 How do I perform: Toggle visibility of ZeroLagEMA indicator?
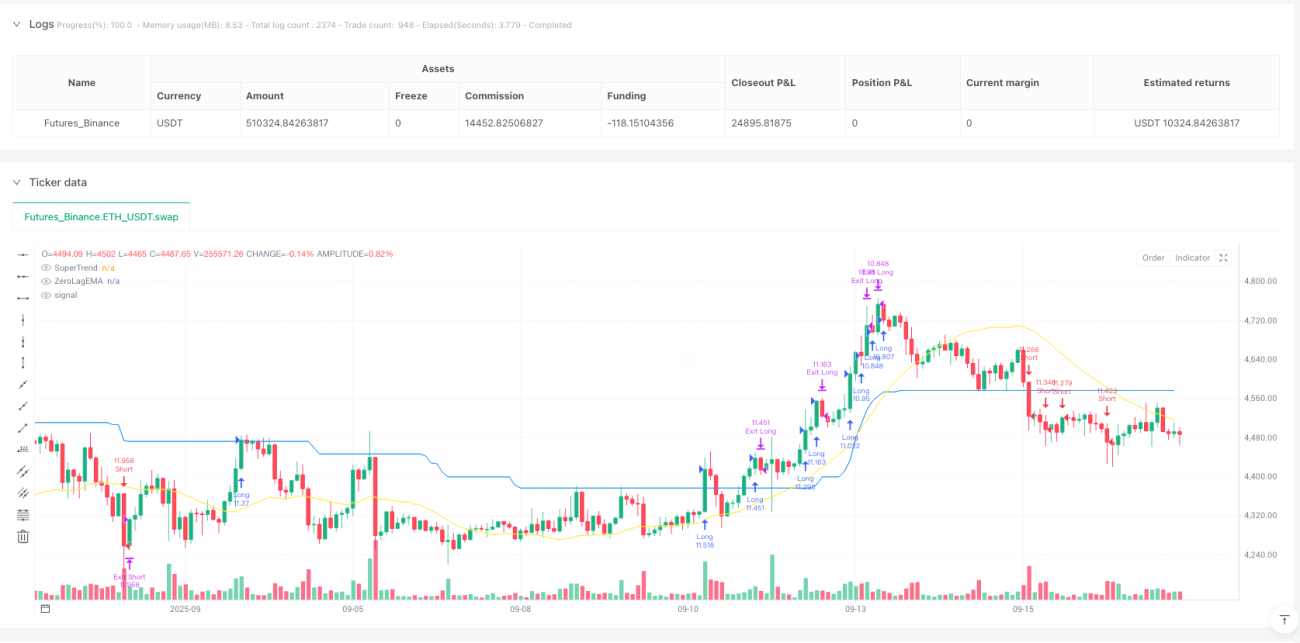(x=46, y=281)
